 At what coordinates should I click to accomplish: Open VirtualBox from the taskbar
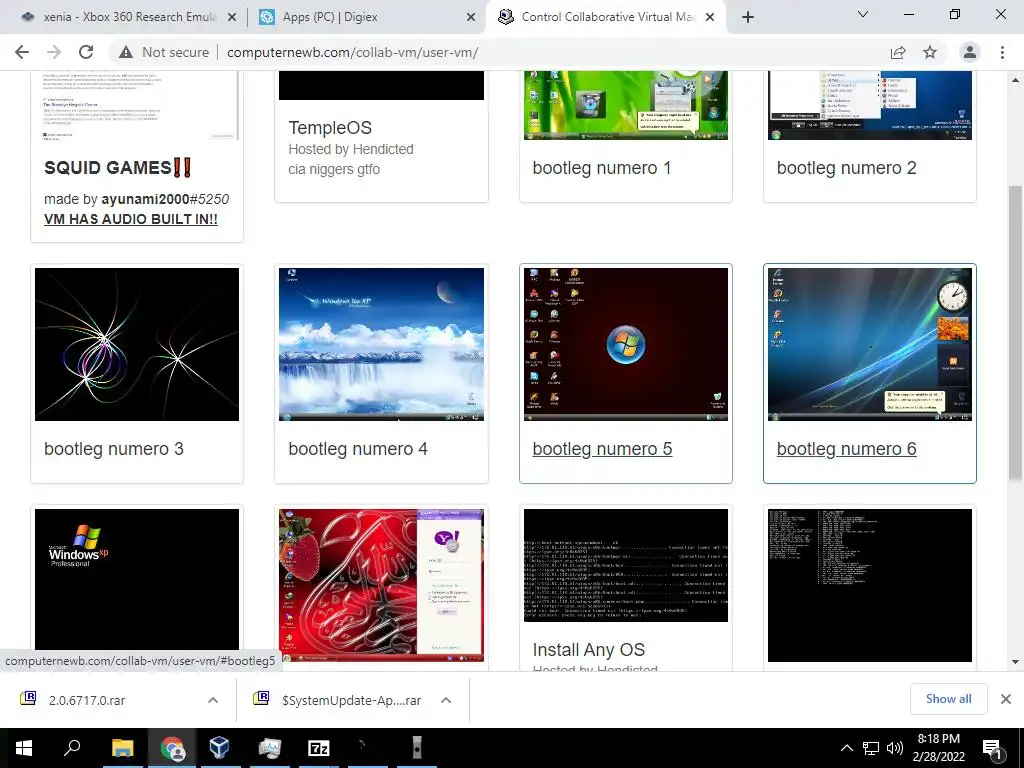pyautogui.click(x=220, y=748)
